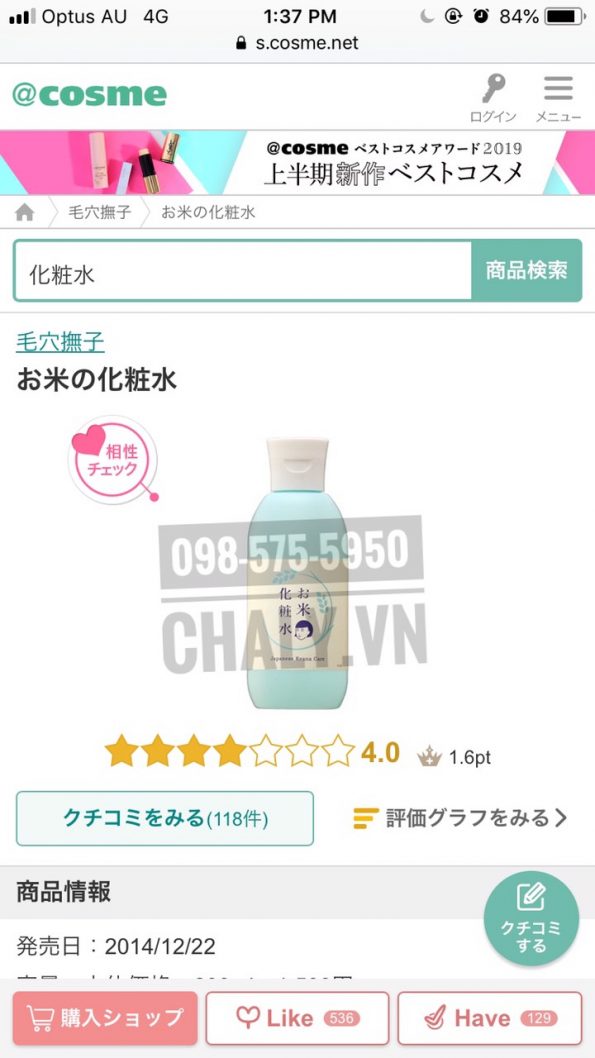Tap the crown ranking points icon
Viewport: 595px width, 1058px height.
coord(429,757)
